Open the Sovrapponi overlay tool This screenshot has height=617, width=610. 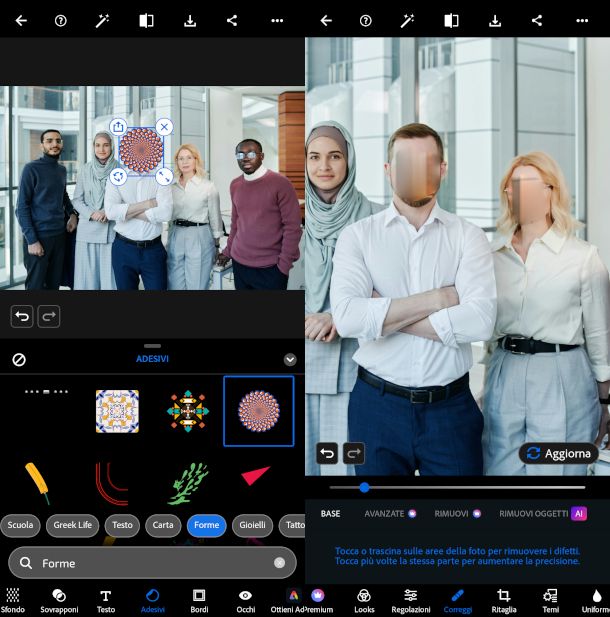[x=59, y=599]
